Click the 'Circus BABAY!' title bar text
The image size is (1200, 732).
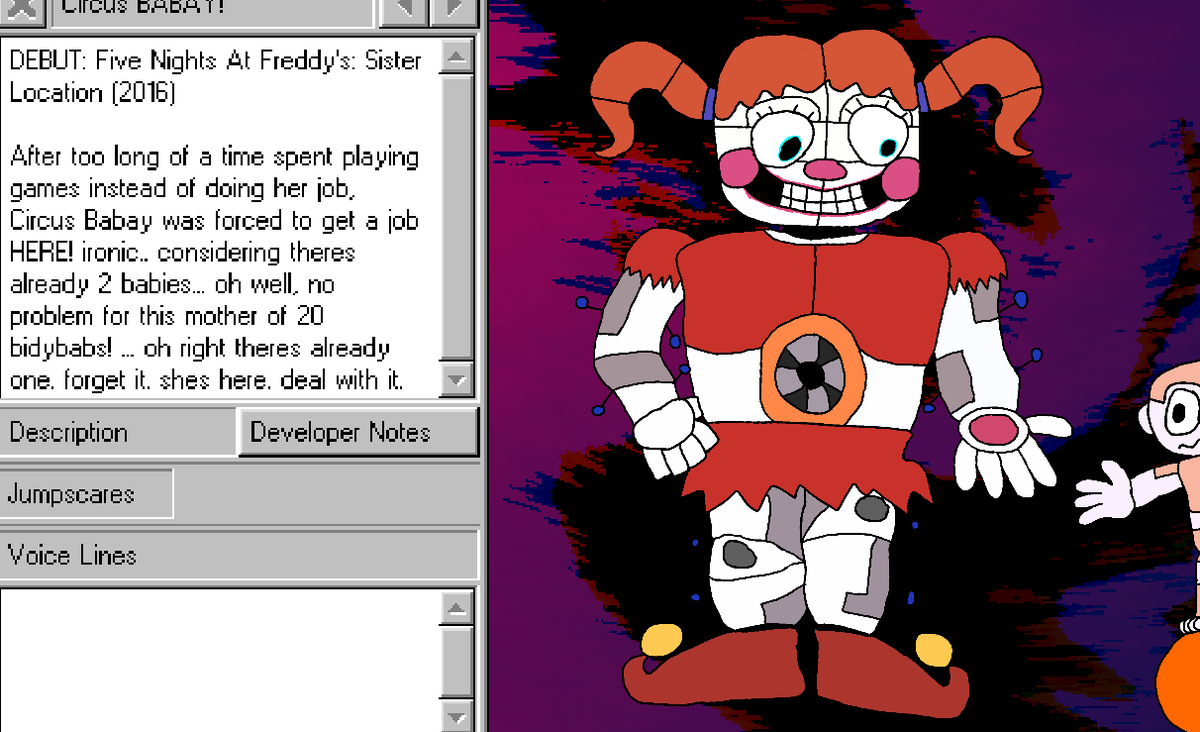[x=142, y=9]
